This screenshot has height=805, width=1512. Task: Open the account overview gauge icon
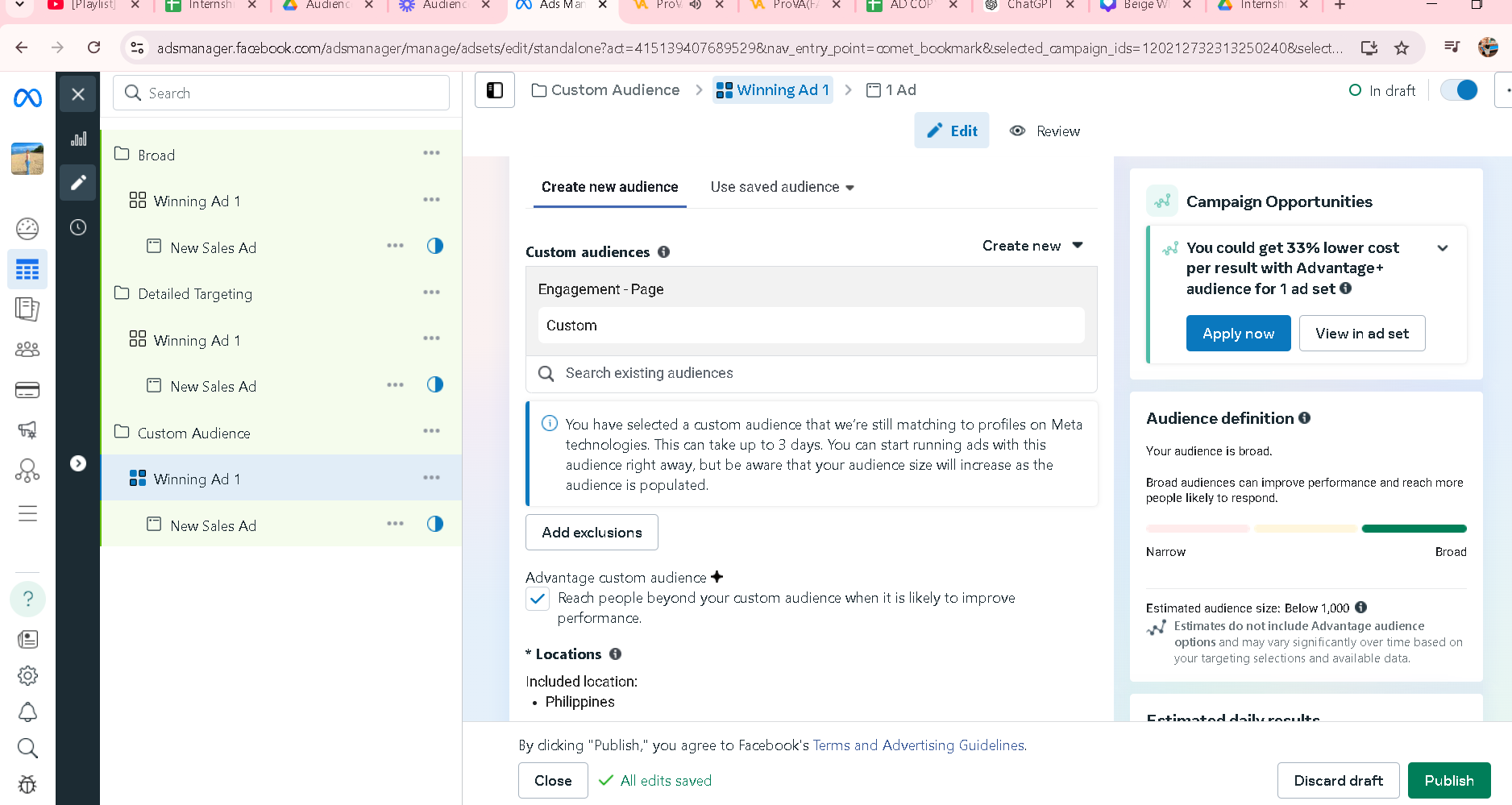27,229
